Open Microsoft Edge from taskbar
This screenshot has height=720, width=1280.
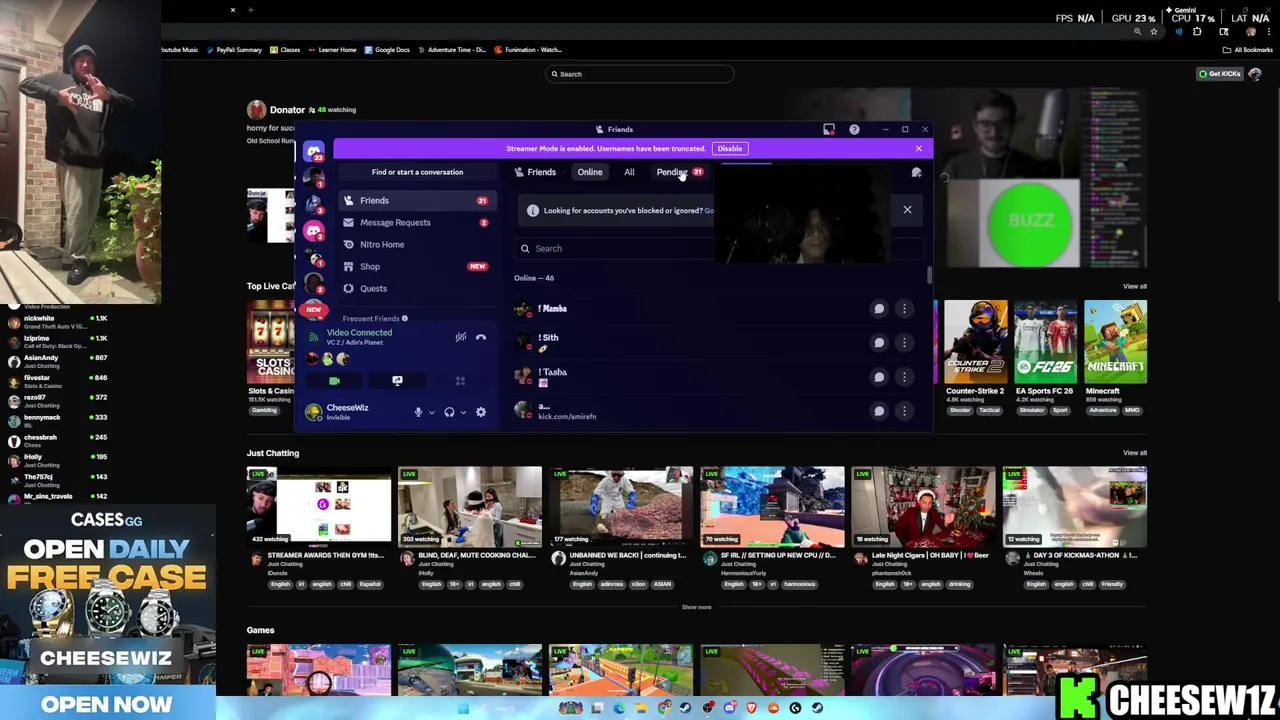619,708
